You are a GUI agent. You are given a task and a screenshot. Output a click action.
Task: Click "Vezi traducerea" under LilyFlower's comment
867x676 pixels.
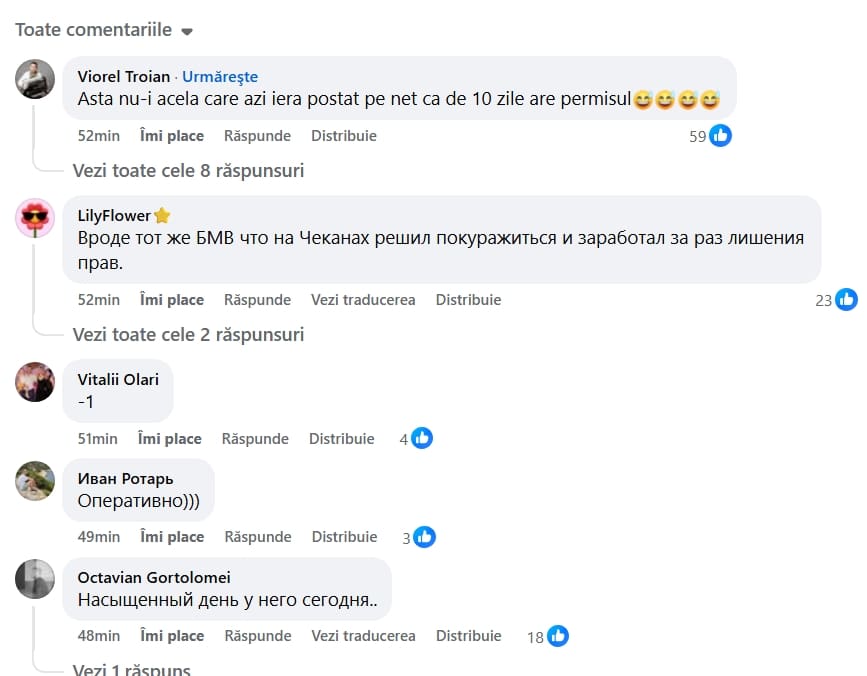[x=363, y=300]
